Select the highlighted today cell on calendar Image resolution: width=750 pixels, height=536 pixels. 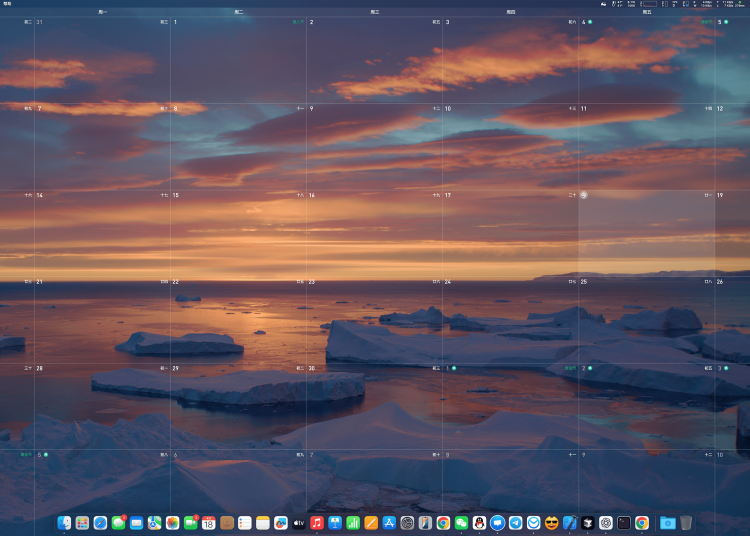pos(646,232)
